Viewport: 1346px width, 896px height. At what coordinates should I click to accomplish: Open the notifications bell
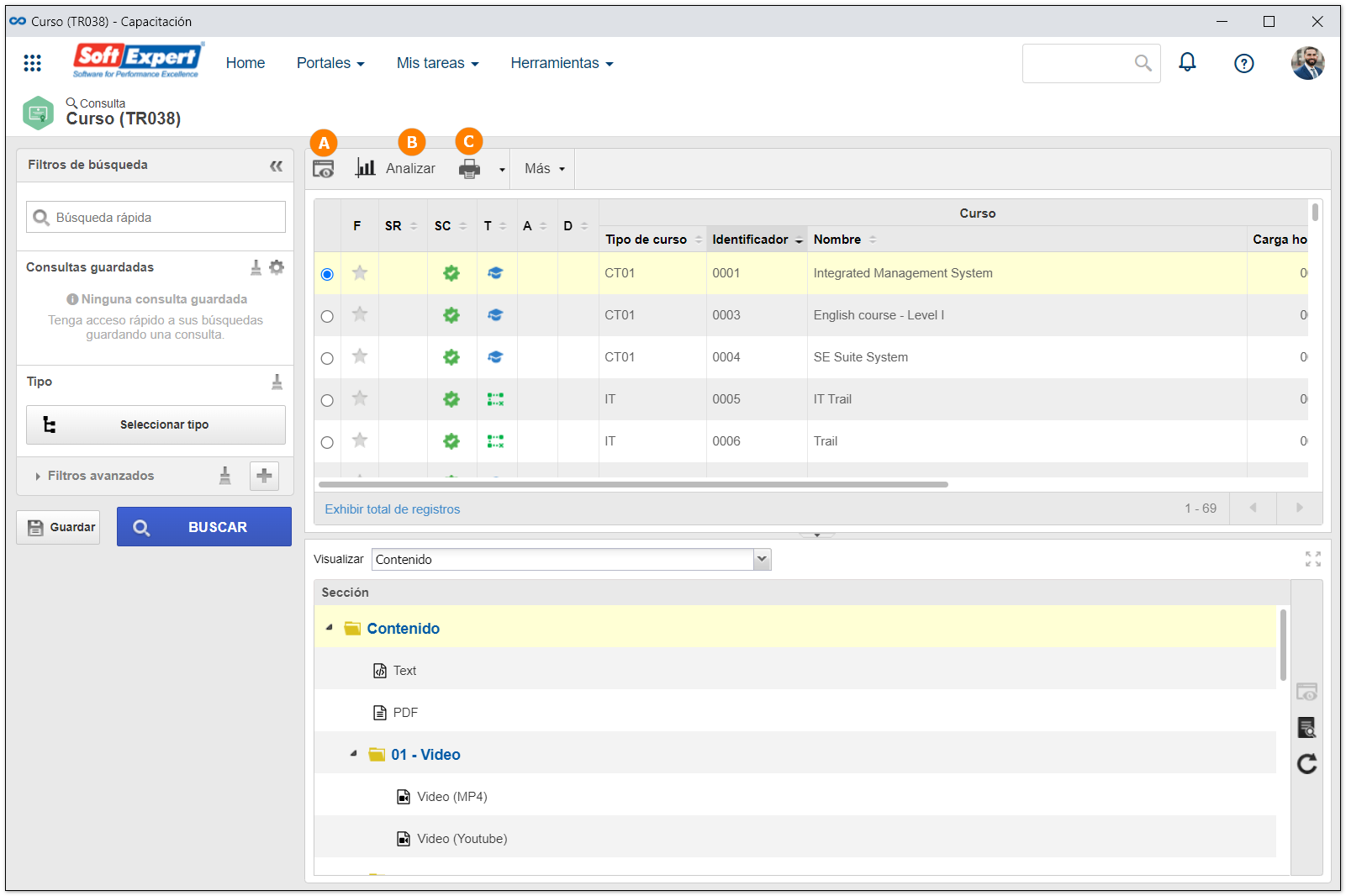pos(1187,62)
